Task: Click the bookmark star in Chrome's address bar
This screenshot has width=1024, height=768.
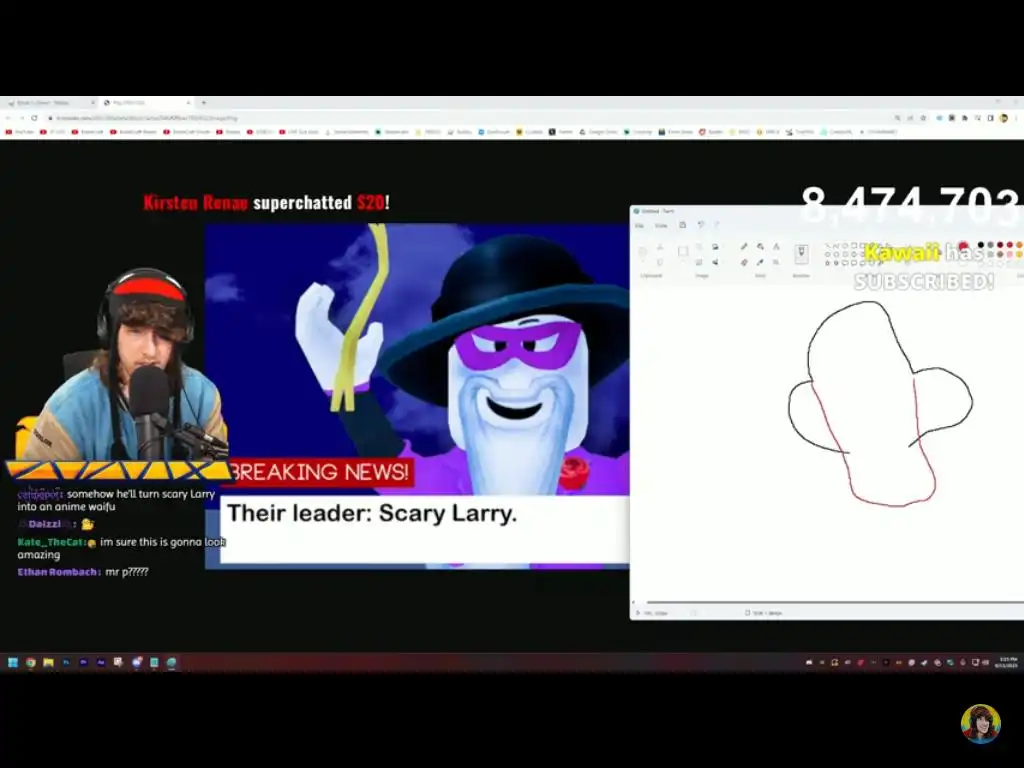Action: 923,118
